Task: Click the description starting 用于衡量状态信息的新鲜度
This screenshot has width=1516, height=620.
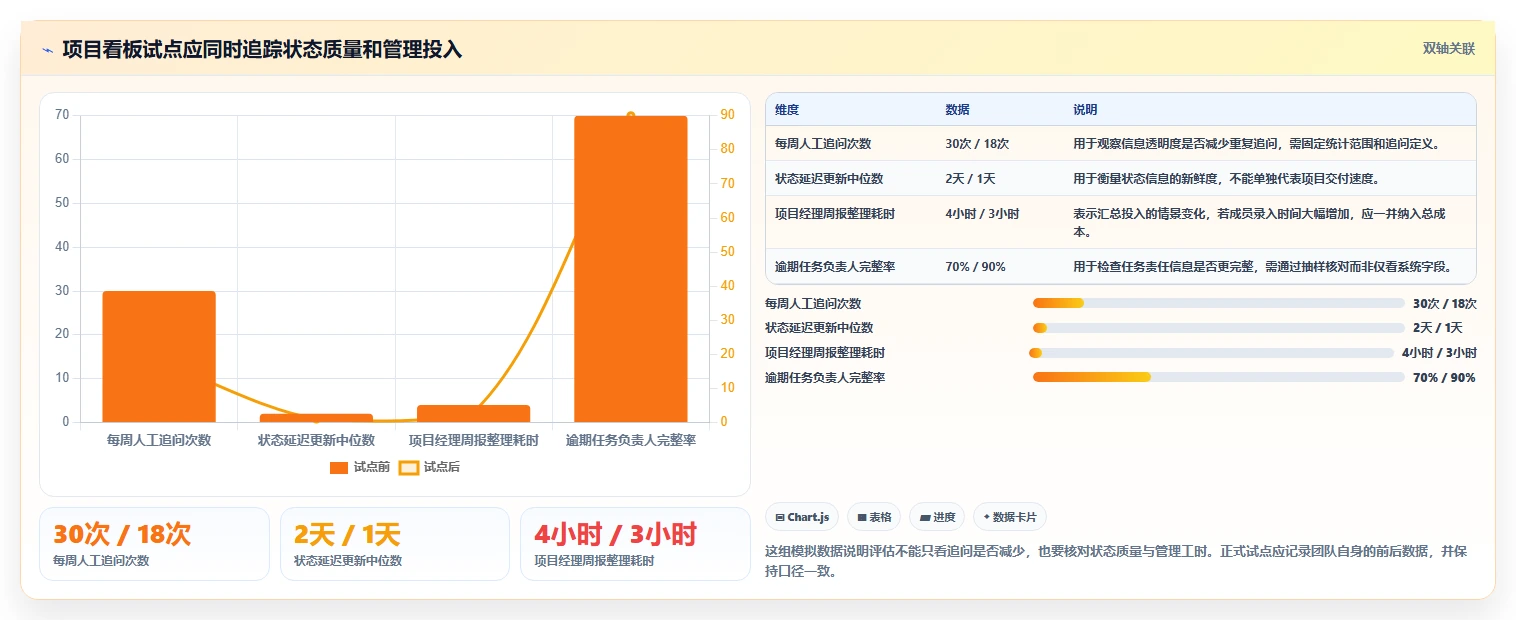Action: pyautogui.click(x=1227, y=179)
